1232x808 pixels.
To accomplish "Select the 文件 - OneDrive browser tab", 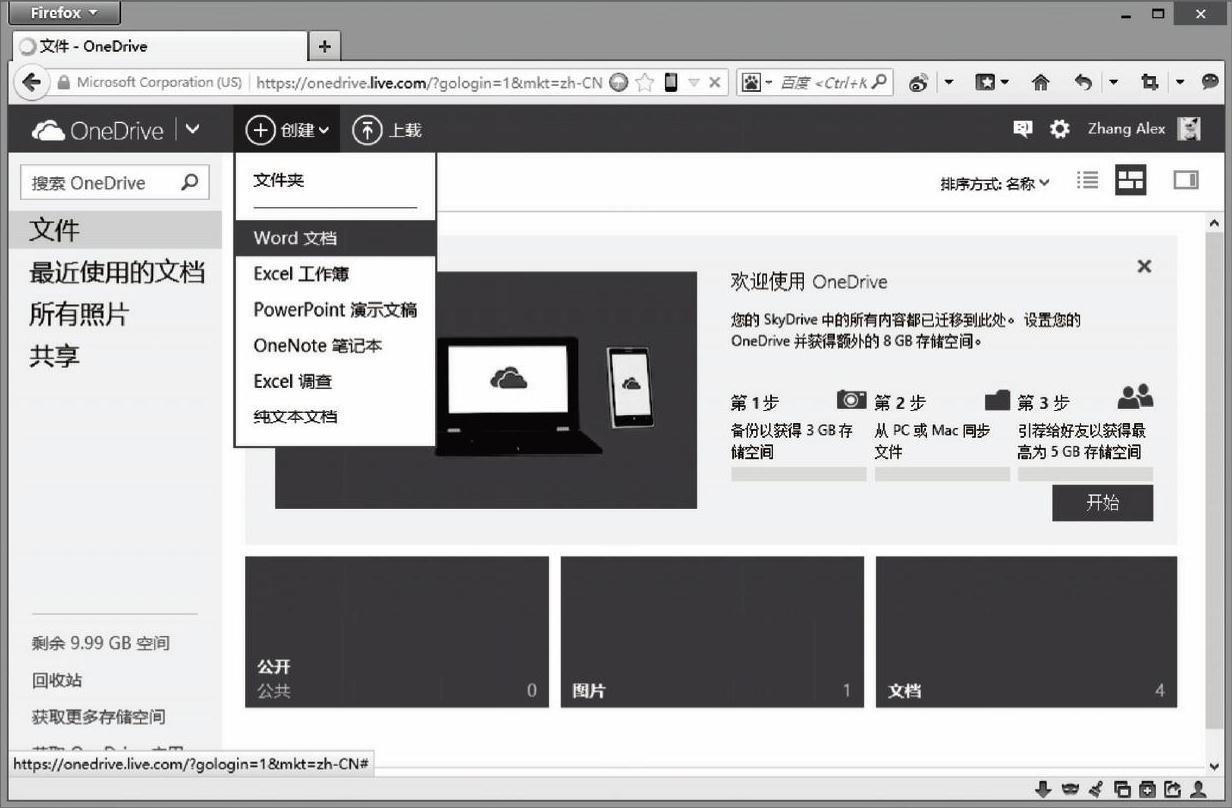I will (x=160, y=46).
